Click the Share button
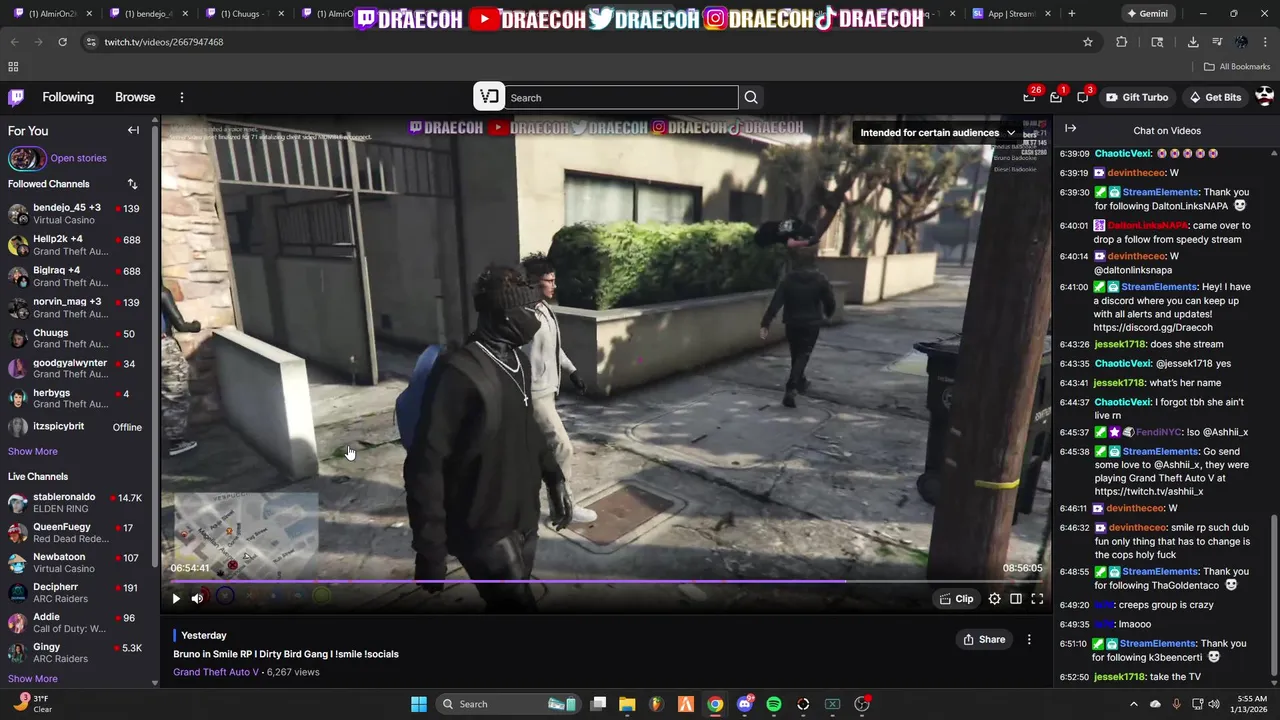This screenshot has height=720, width=1280. 984,639
